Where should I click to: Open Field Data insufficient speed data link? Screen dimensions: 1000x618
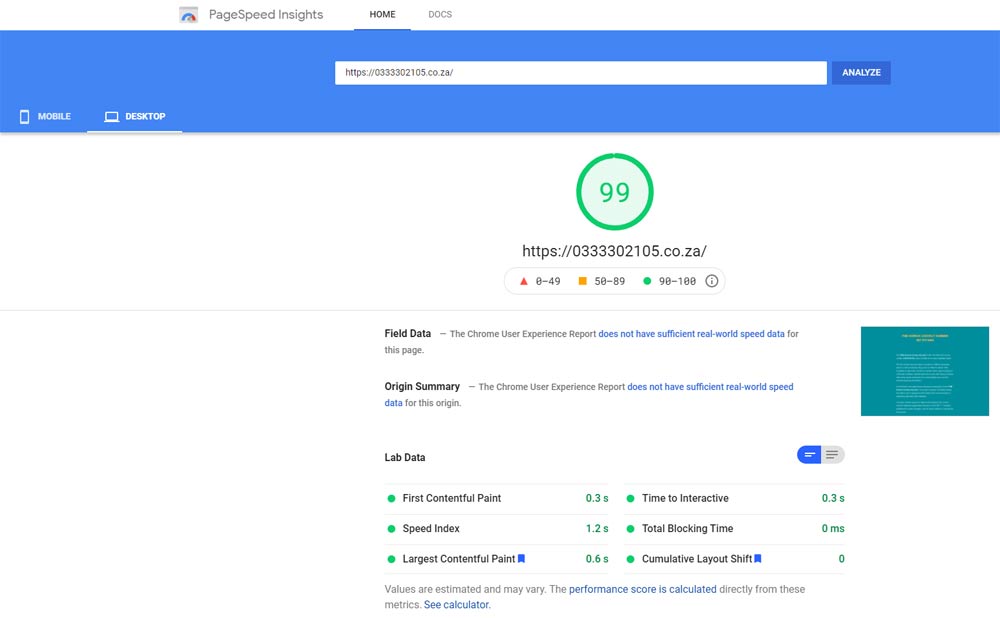[x=691, y=334]
